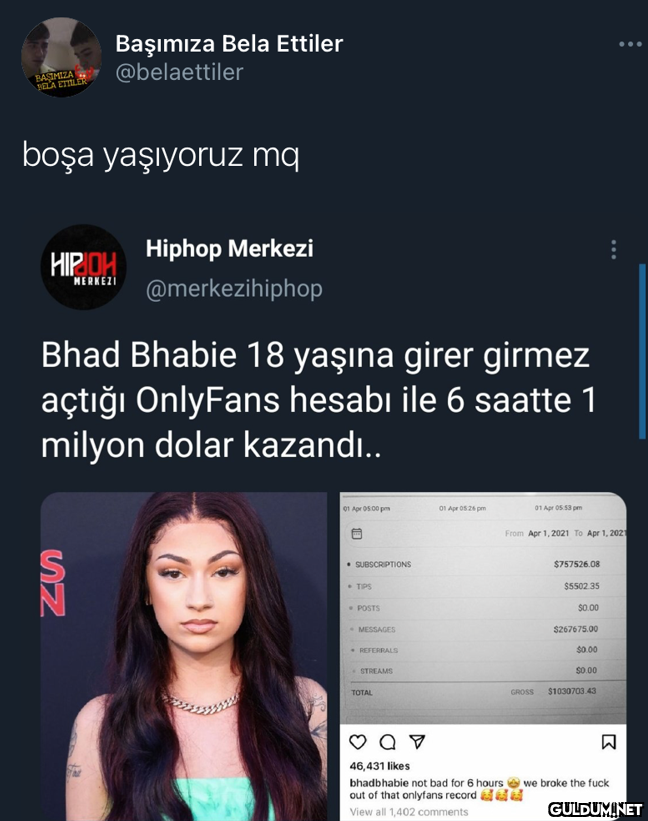Open the earnings statement screenshot image

pyautogui.click(x=483, y=608)
